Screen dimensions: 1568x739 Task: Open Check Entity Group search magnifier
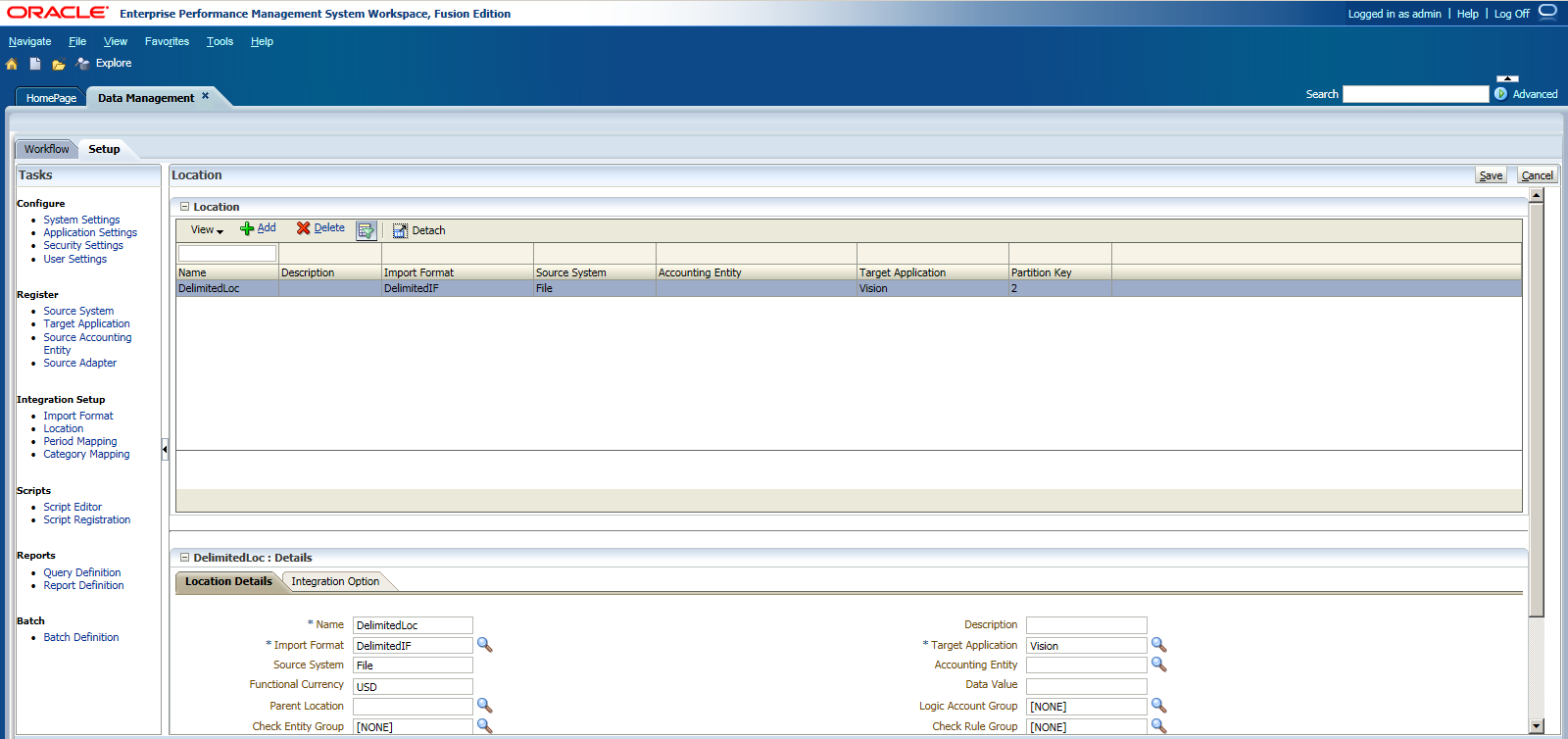(x=484, y=726)
